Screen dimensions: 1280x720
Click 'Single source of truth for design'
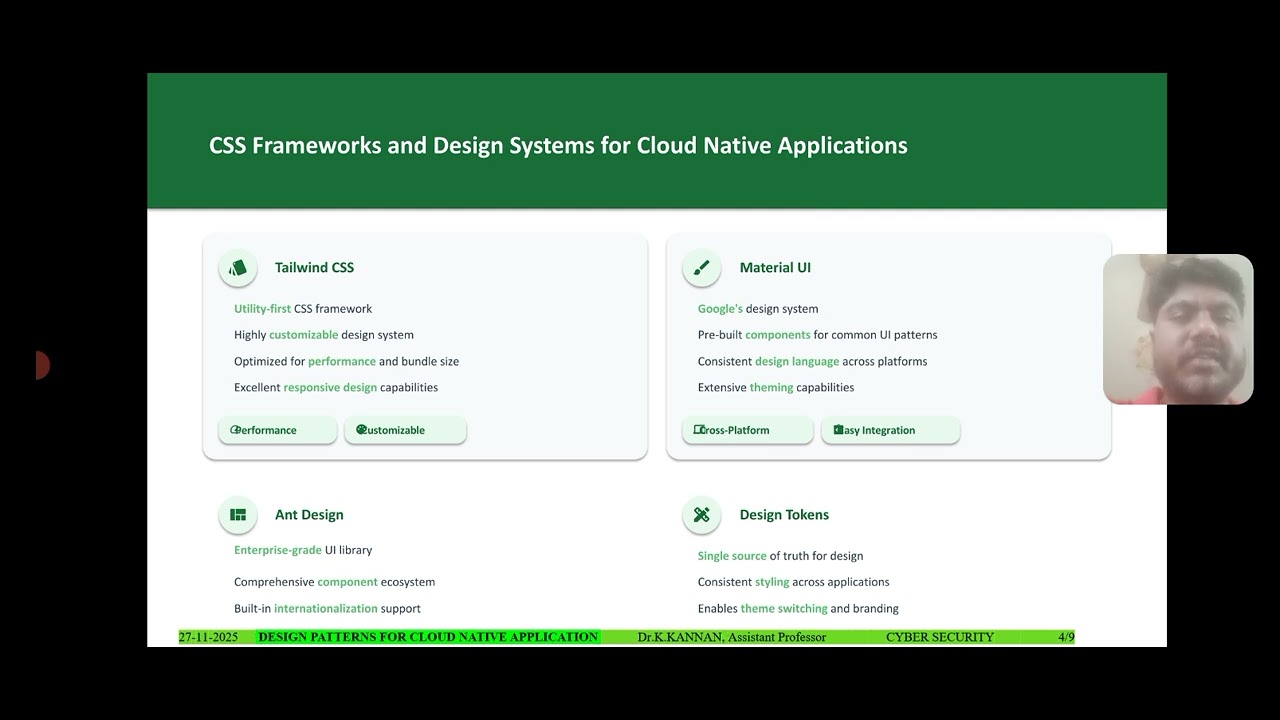point(780,556)
